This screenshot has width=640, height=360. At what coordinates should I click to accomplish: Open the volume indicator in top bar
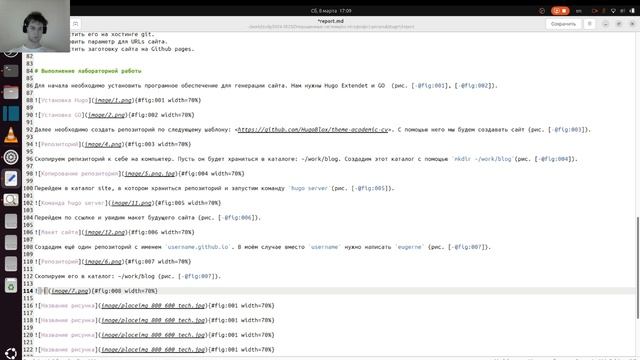coord(622,11)
